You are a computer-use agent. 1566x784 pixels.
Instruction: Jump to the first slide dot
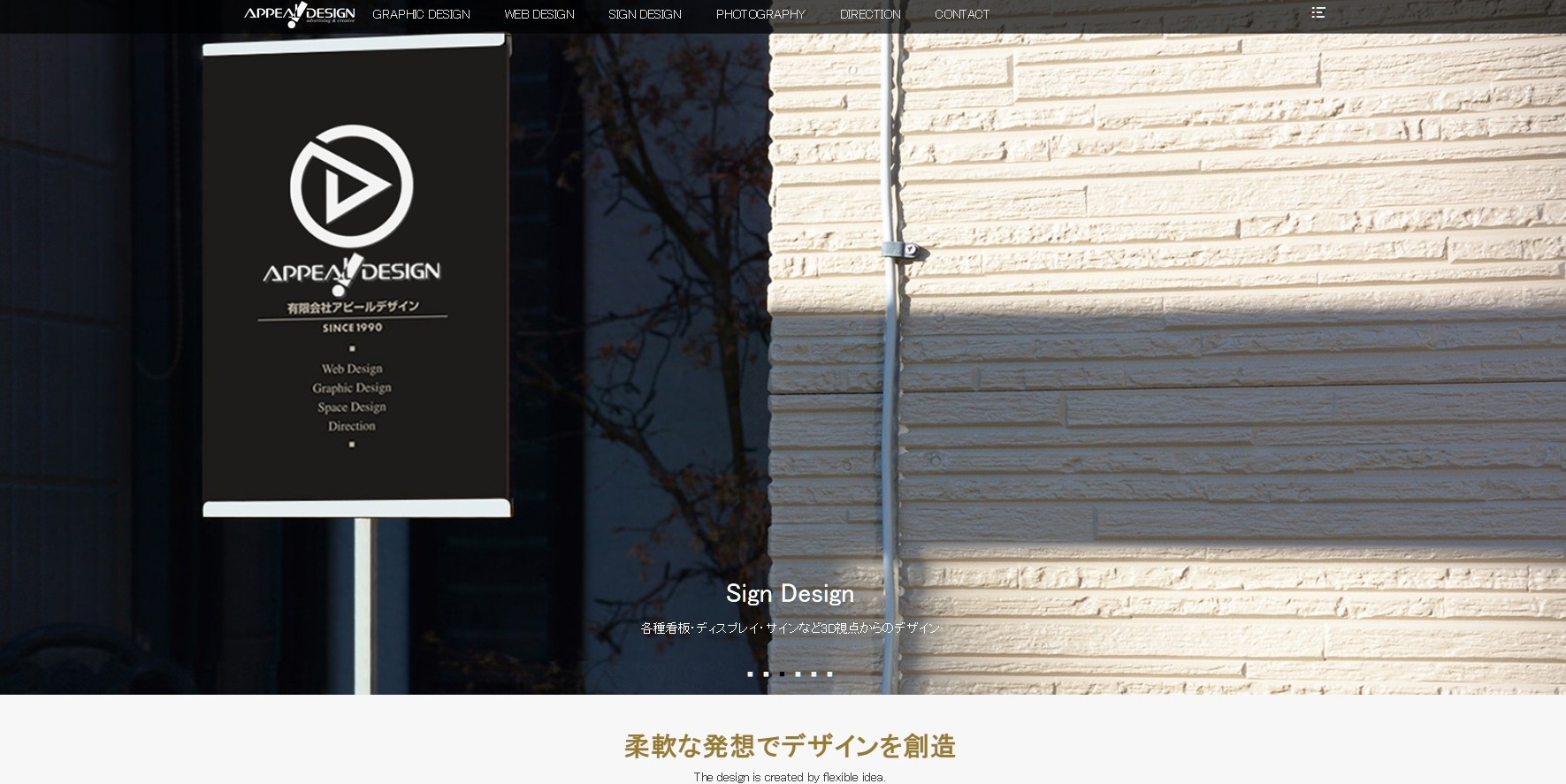(x=750, y=674)
